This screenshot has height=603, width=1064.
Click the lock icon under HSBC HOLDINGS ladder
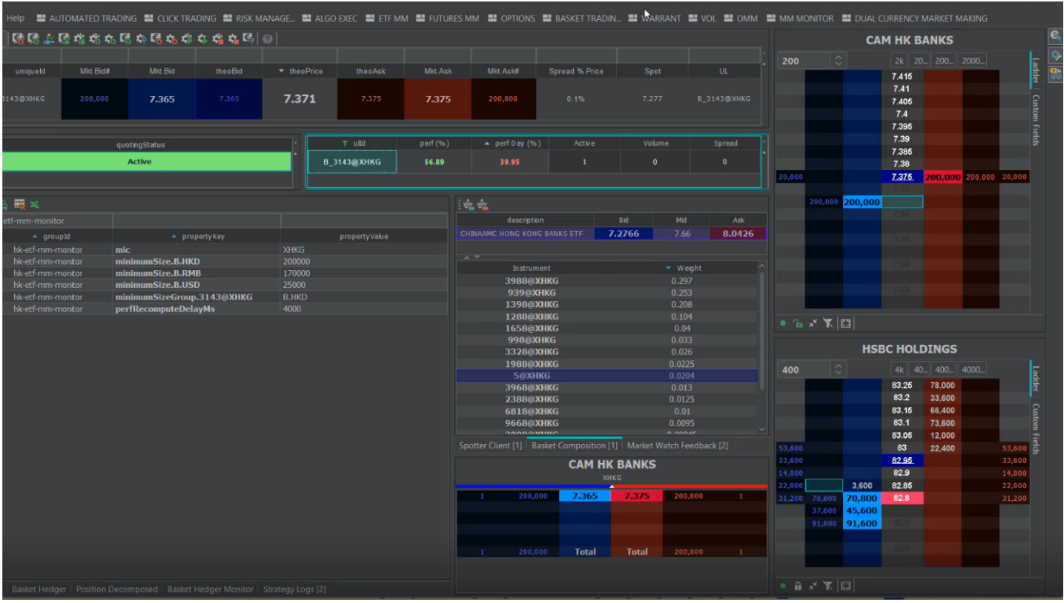click(797, 586)
